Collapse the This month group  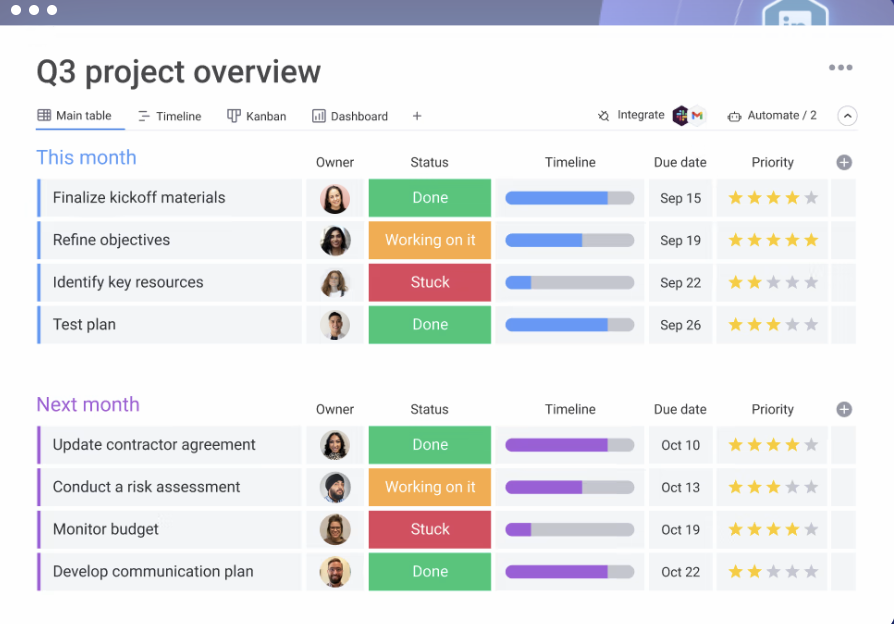(x=86, y=158)
